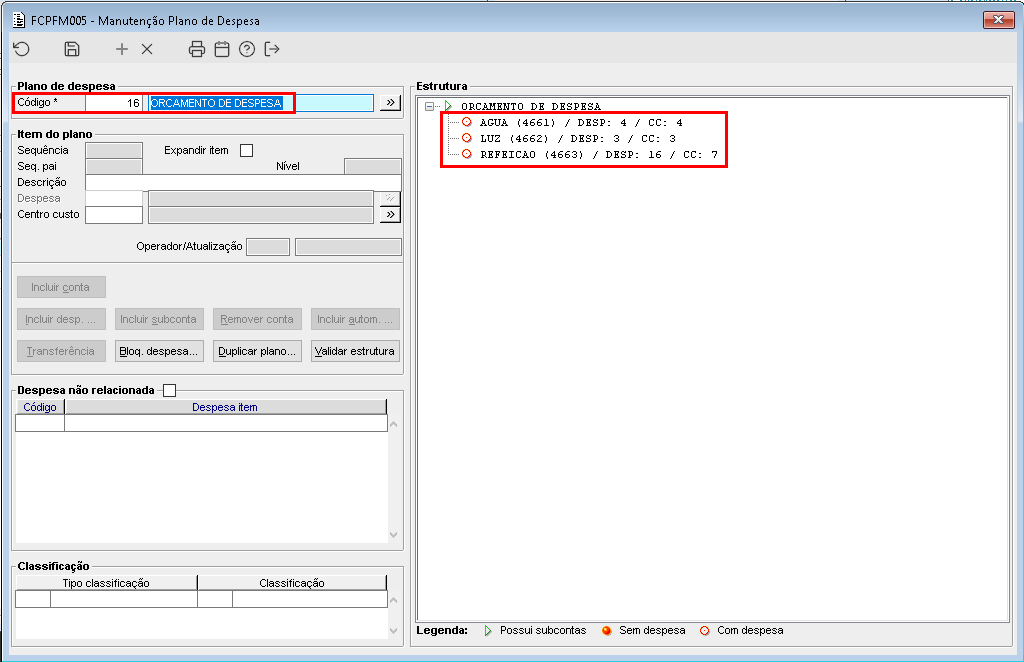The height and width of the screenshot is (662, 1024).
Task: Click the ORCAMENTO DE DESPESA description field
Action: click(x=261, y=103)
